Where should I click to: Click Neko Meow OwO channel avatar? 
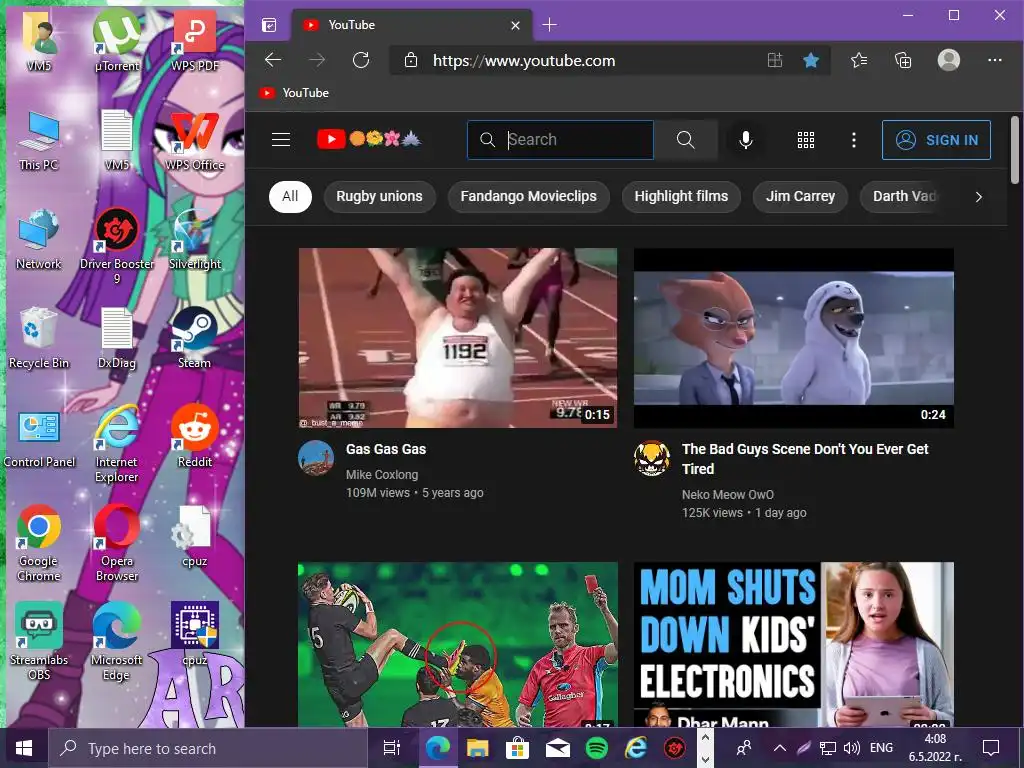click(652, 458)
